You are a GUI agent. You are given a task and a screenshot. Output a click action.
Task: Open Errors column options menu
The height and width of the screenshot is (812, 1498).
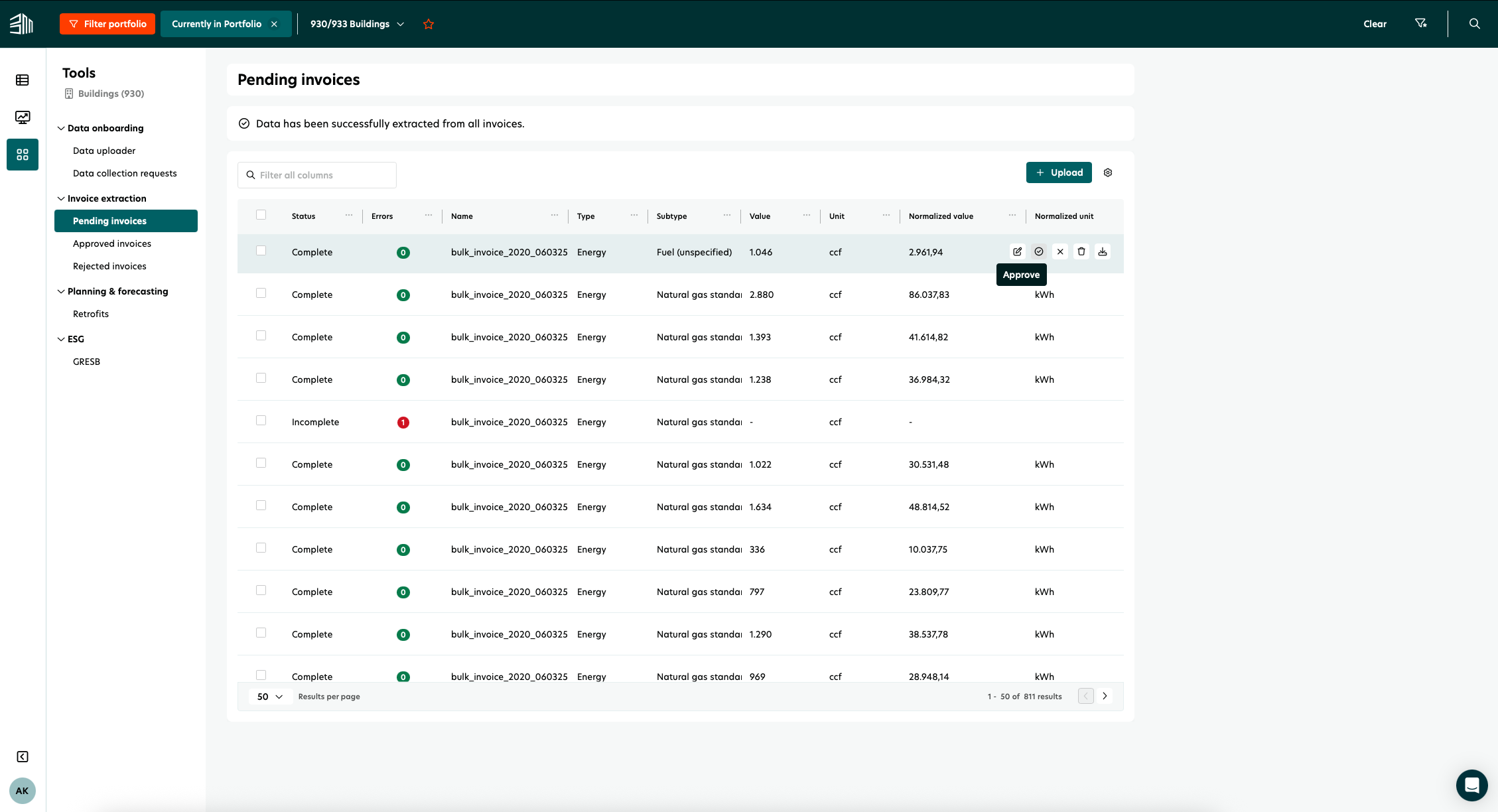coord(429,215)
